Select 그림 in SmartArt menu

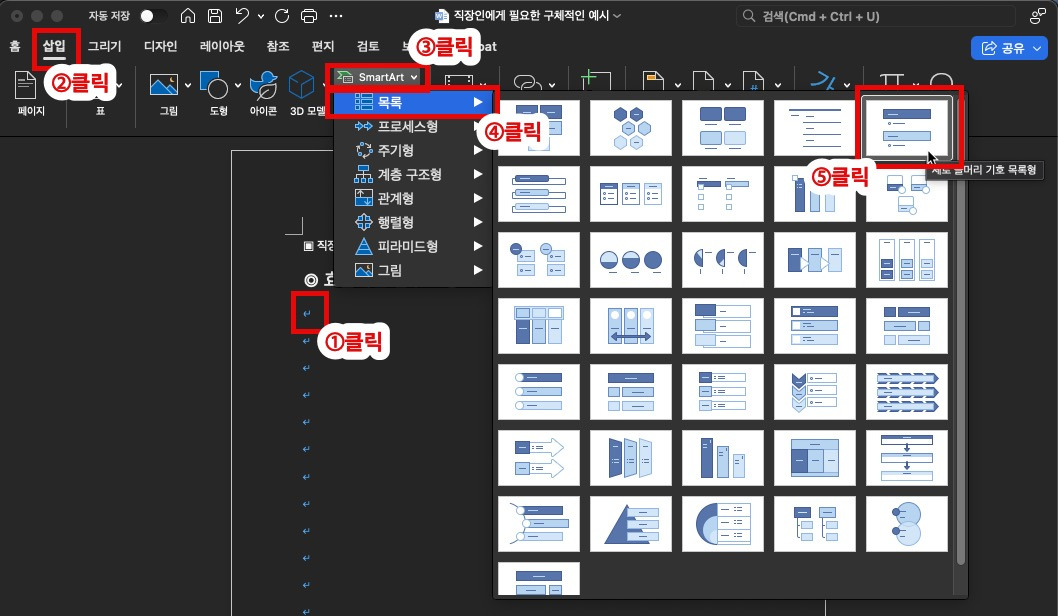coord(412,270)
